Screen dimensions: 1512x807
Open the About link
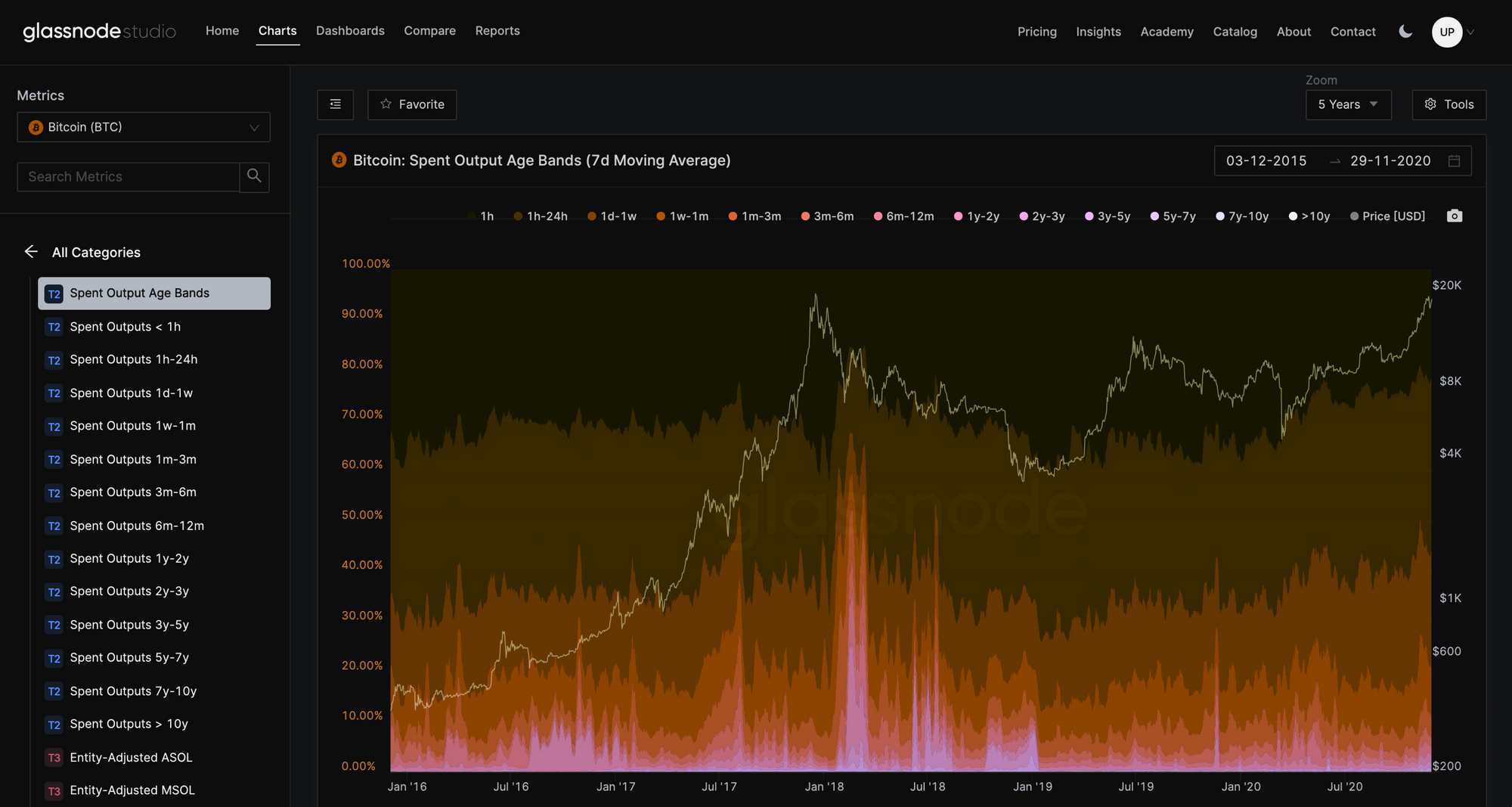(x=1294, y=32)
